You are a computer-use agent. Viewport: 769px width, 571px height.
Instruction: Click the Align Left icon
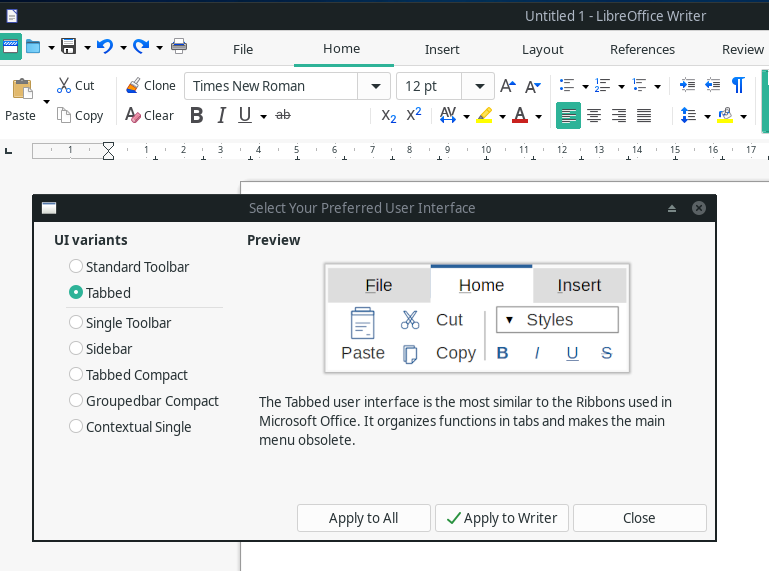pos(568,116)
